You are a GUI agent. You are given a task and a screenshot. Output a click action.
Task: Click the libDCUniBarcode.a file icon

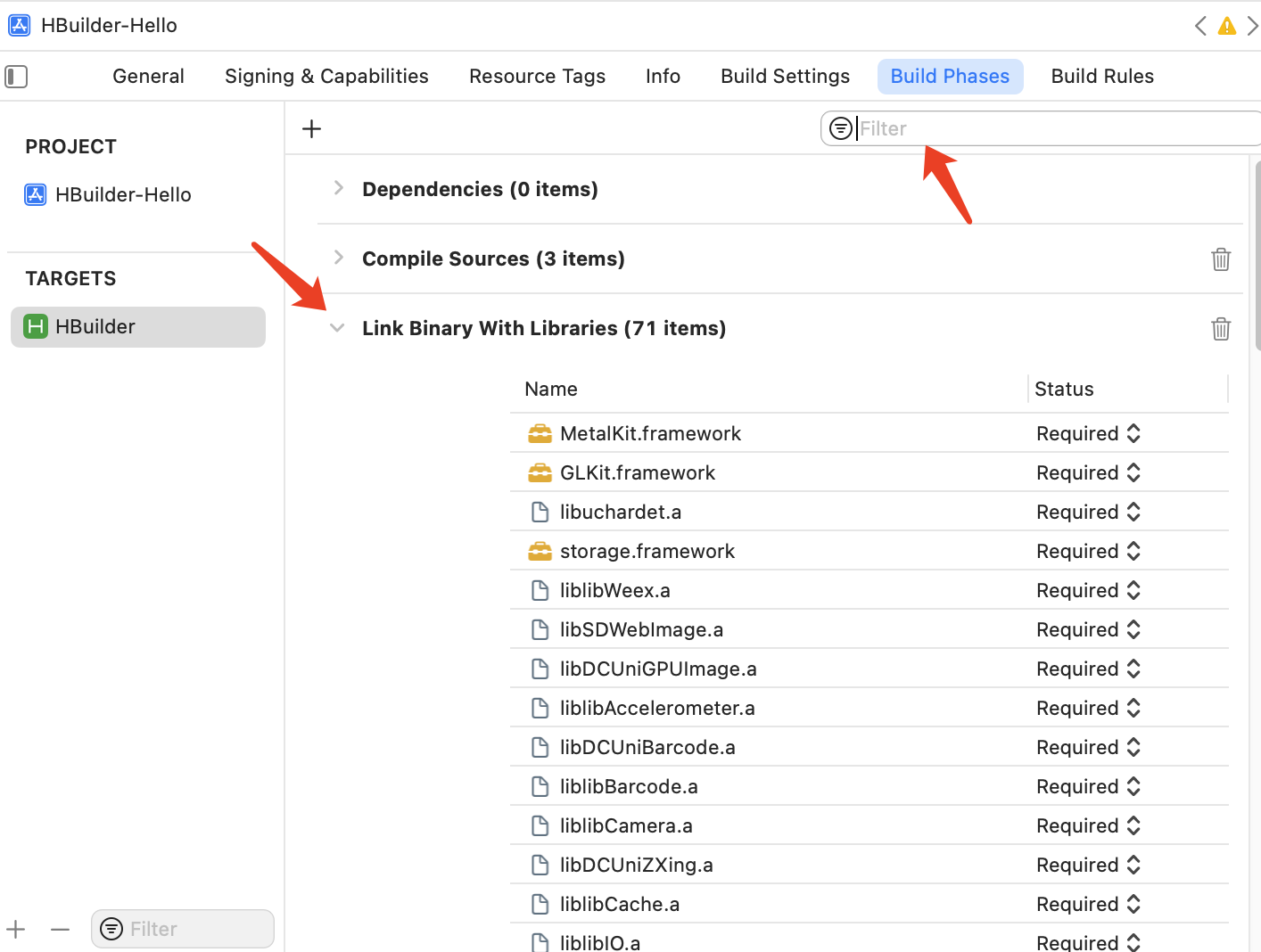(x=540, y=748)
